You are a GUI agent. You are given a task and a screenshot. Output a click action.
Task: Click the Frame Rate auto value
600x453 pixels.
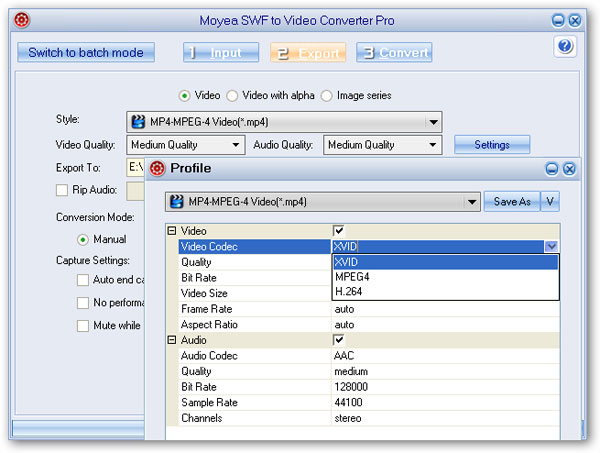coord(344,309)
